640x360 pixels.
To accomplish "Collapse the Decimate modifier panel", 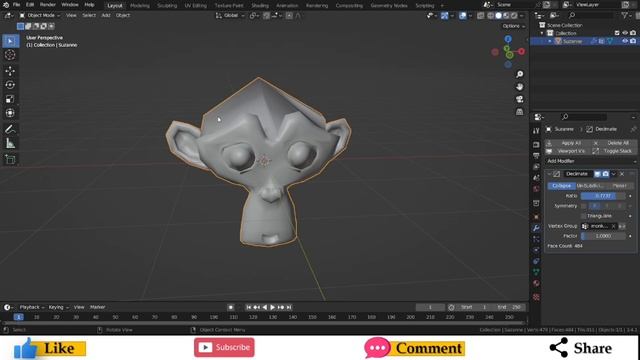I will (549, 174).
